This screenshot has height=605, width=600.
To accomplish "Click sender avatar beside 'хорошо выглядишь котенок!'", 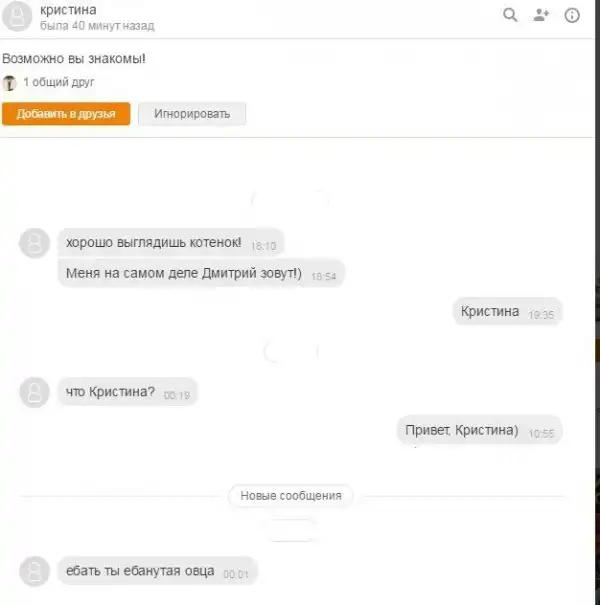I will [x=34, y=243].
